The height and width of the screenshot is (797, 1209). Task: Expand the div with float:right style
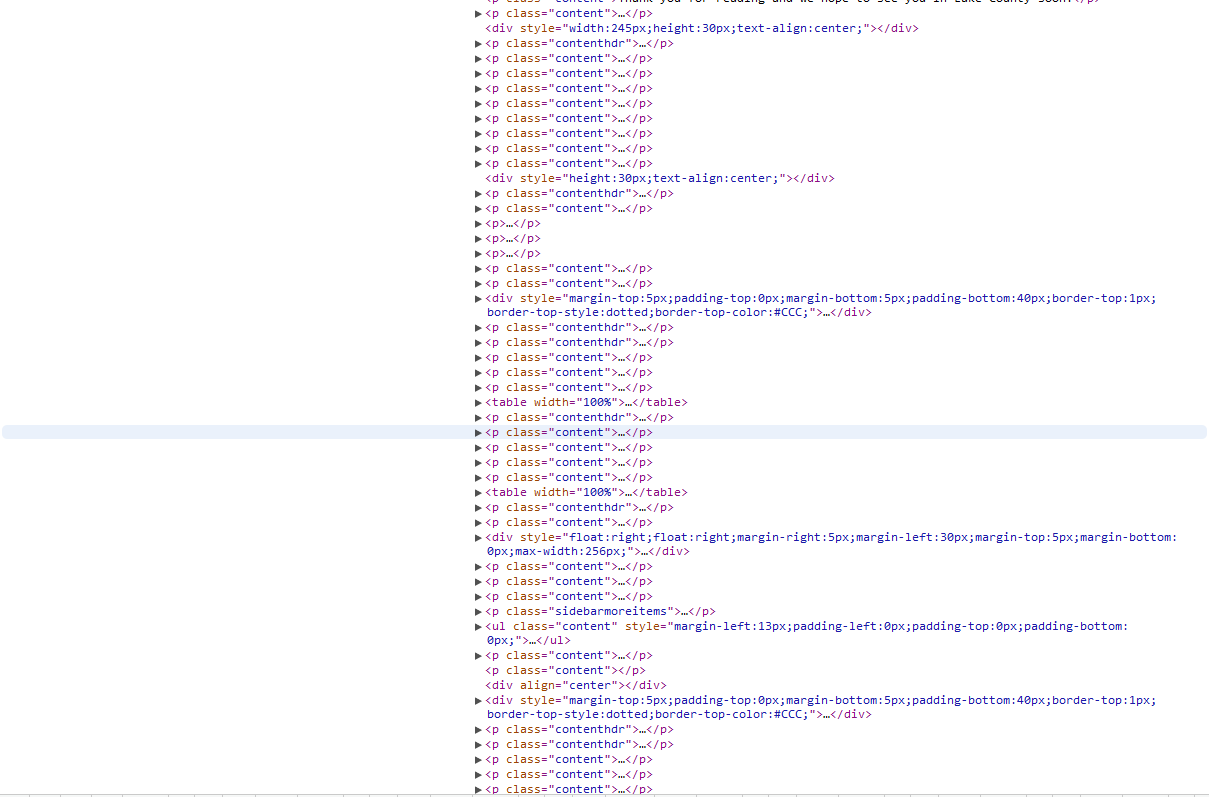point(478,537)
